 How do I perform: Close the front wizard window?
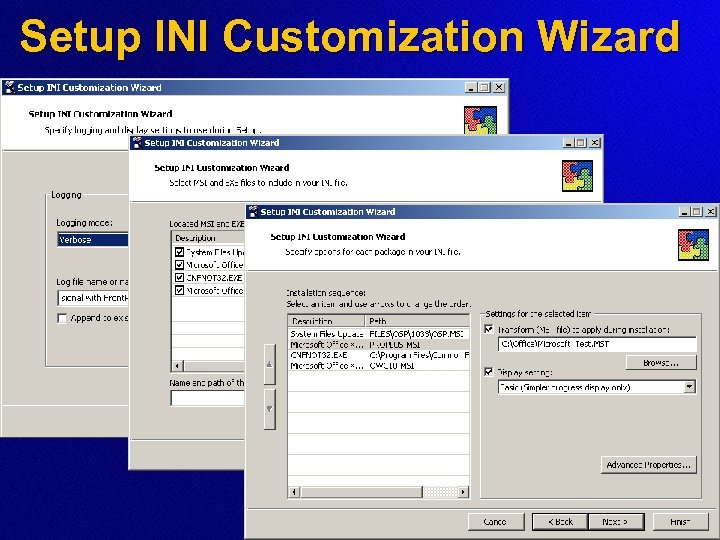point(710,212)
